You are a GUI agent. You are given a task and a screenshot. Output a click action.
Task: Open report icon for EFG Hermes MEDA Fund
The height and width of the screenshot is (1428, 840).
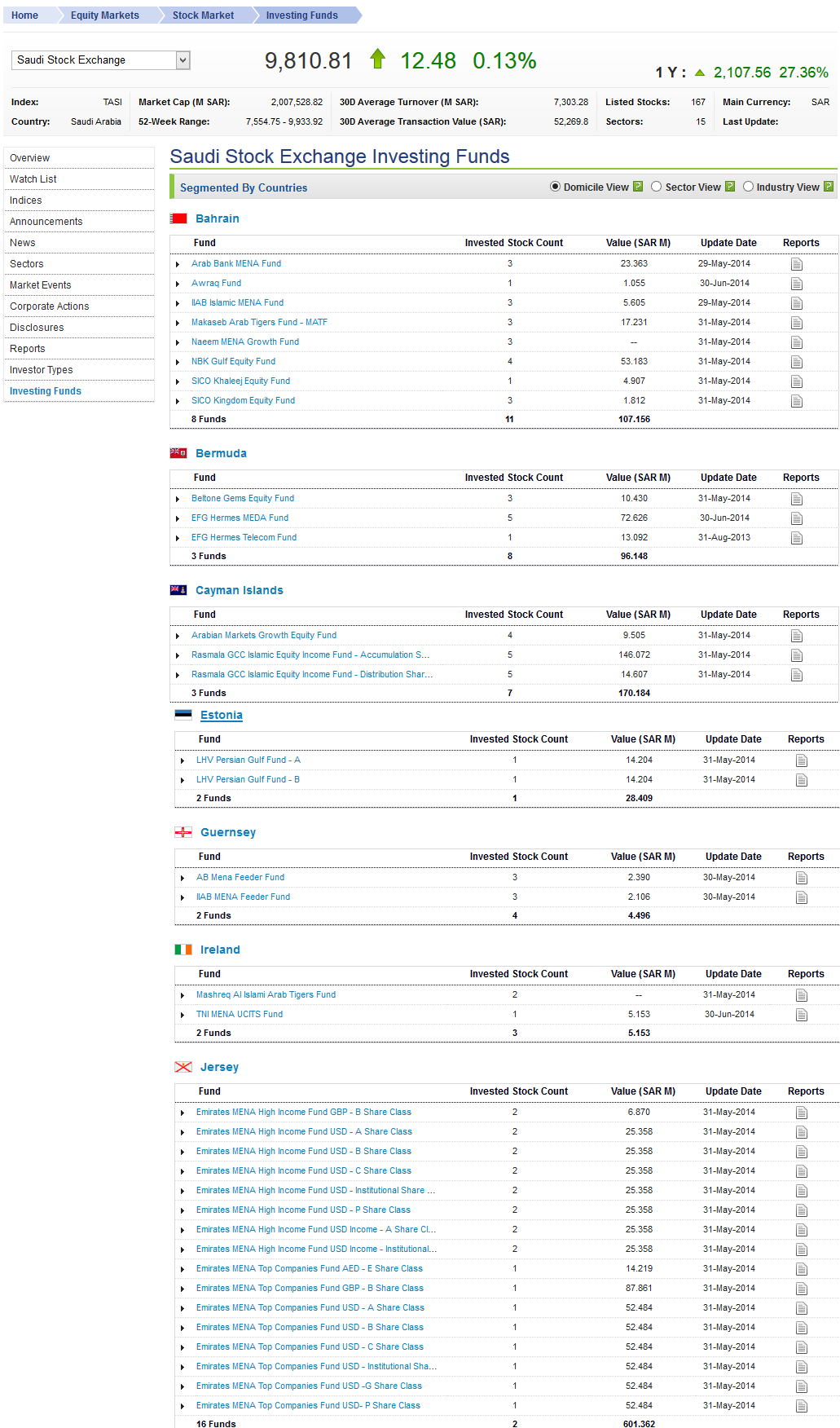click(x=797, y=518)
